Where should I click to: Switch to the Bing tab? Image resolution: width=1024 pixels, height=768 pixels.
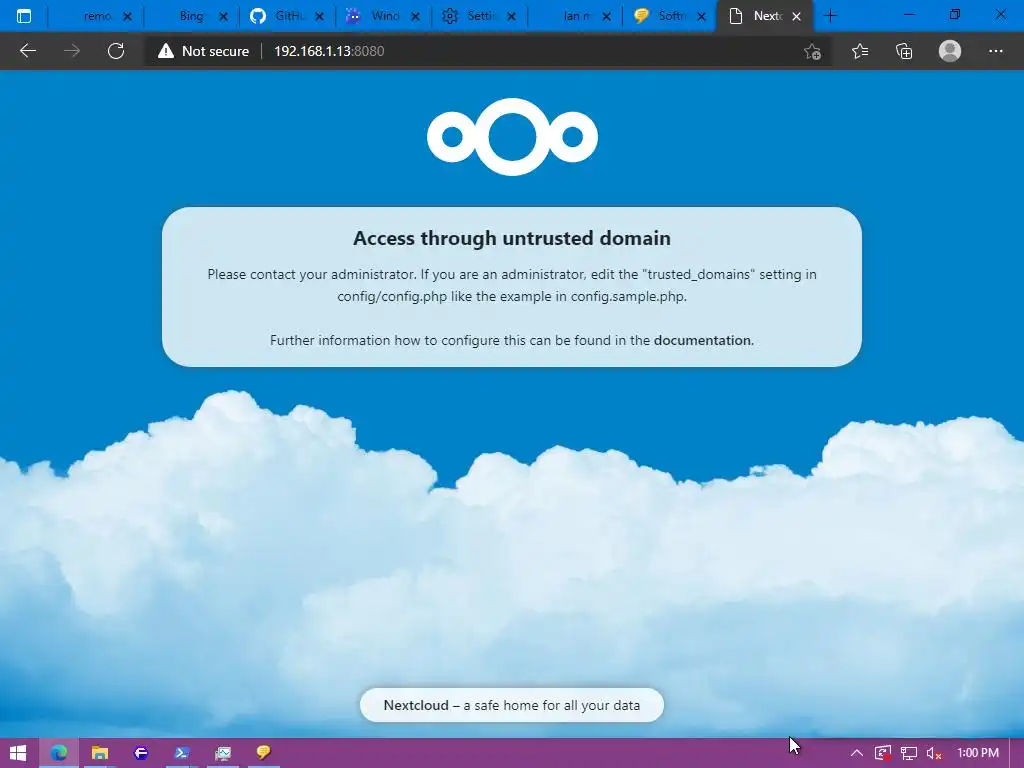pyautogui.click(x=191, y=16)
